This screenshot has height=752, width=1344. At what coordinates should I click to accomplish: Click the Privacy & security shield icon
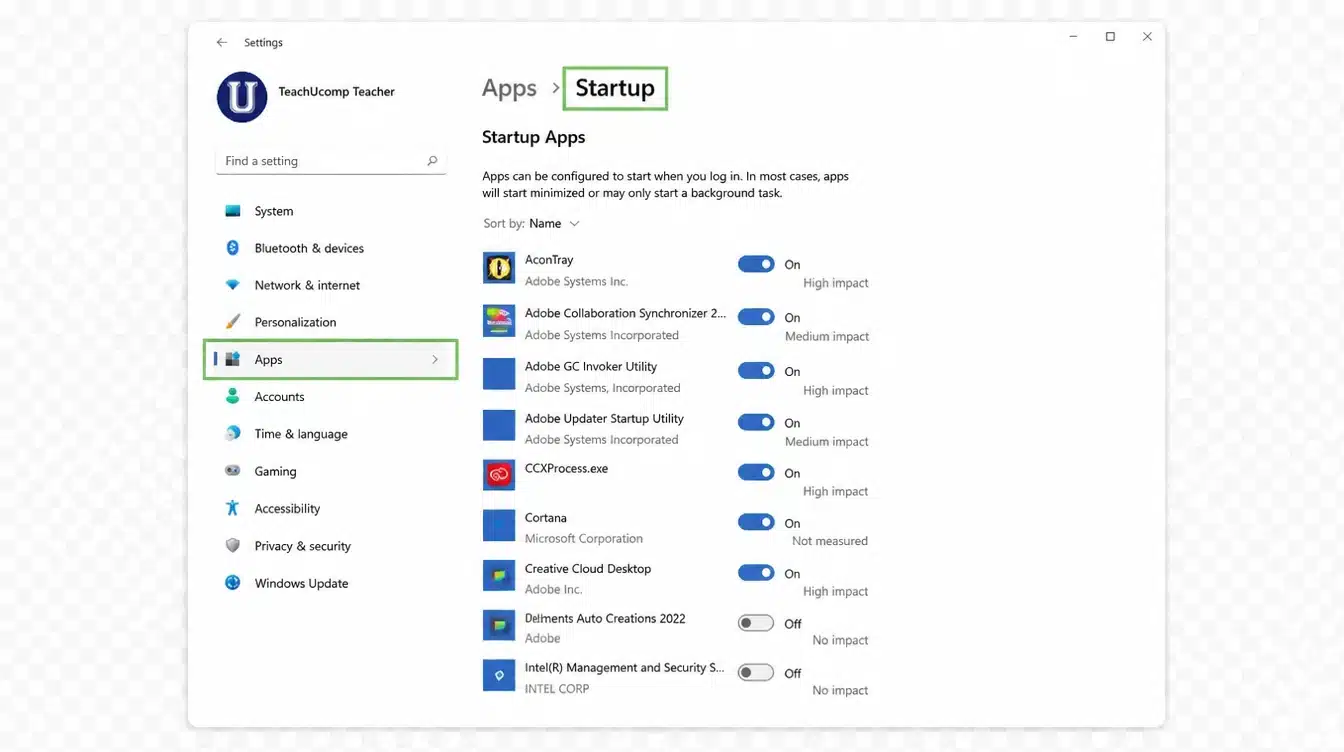tap(233, 545)
